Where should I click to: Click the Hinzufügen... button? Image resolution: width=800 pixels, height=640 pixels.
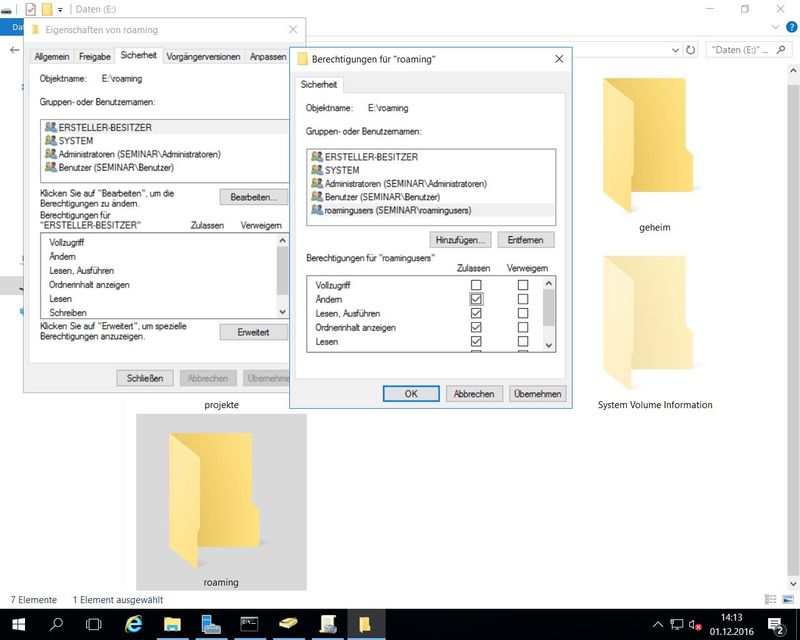tap(460, 240)
